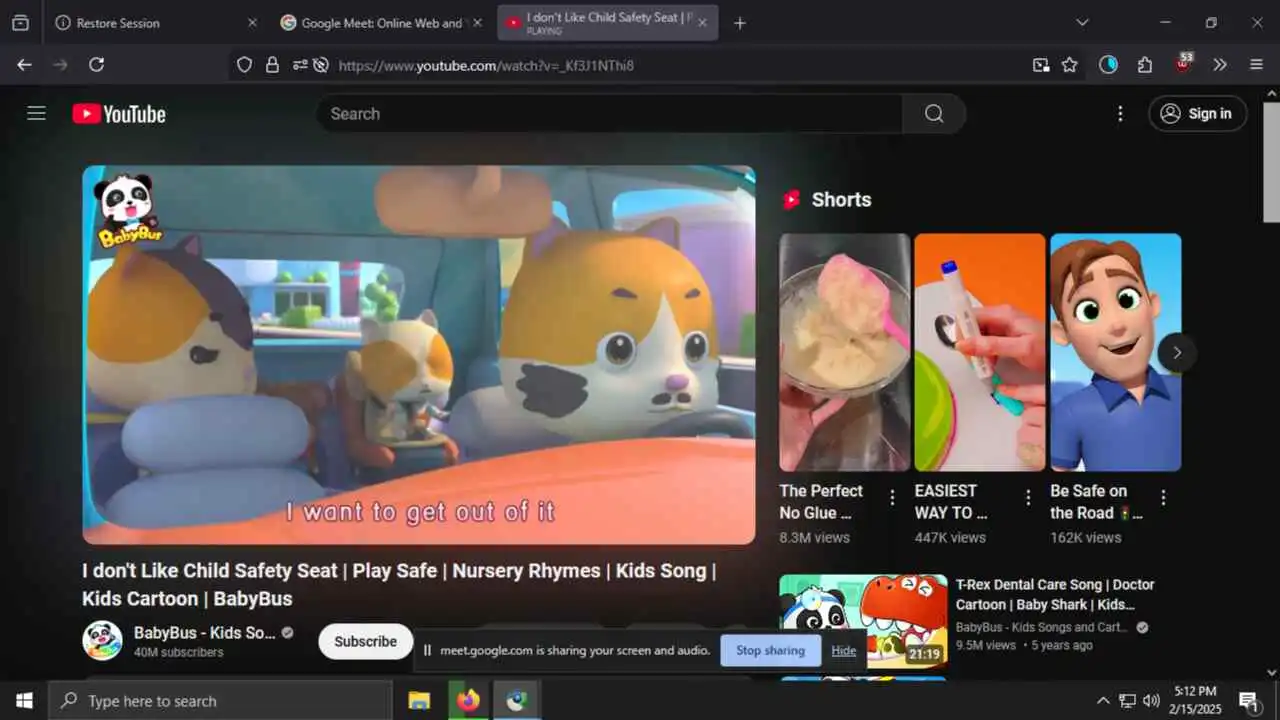Open File Explorer from taskbar
Screen dimensions: 1280x720
419,701
